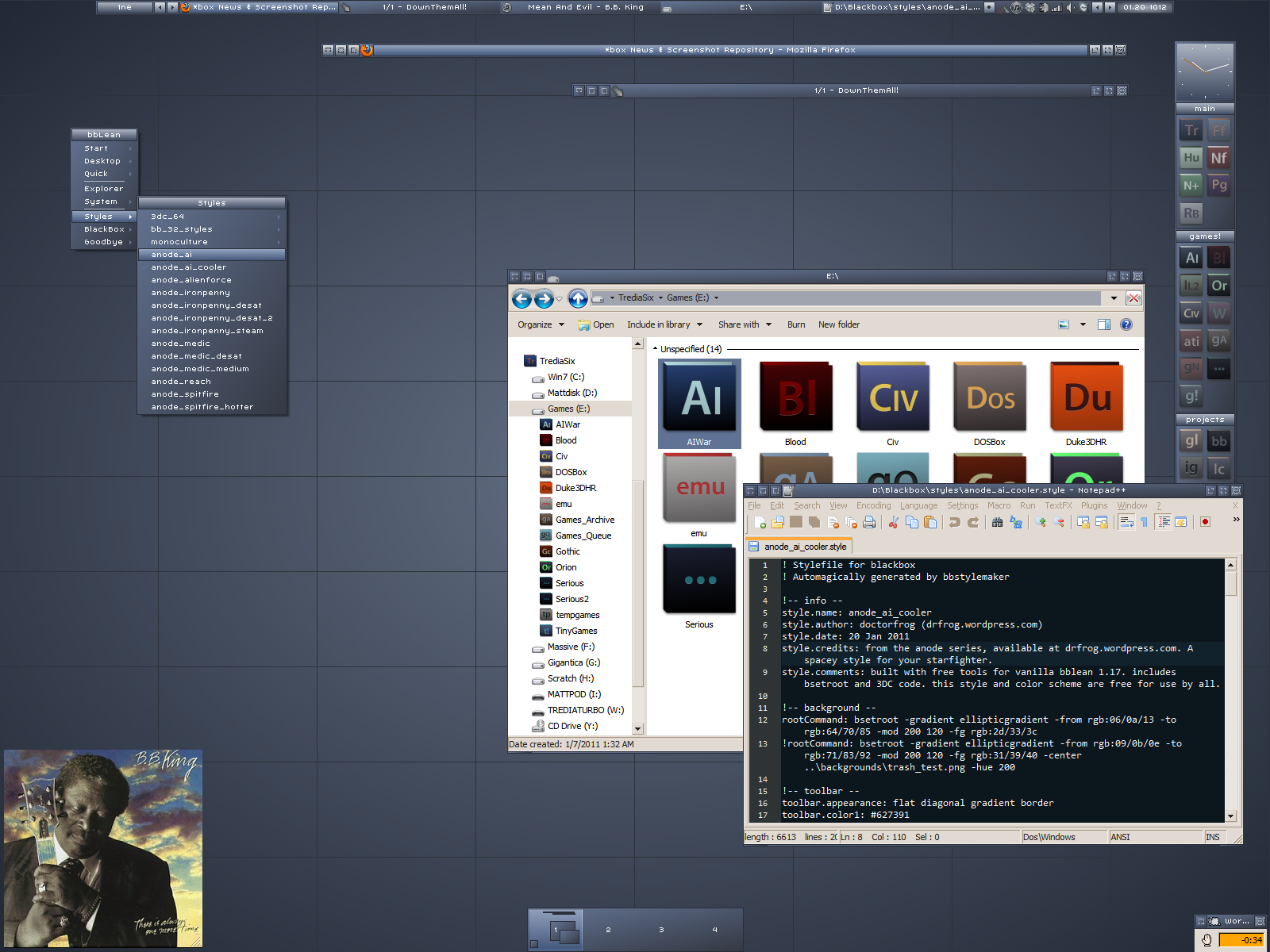Expand the Share with dropdown
1270x952 pixels.
(745, 324)
